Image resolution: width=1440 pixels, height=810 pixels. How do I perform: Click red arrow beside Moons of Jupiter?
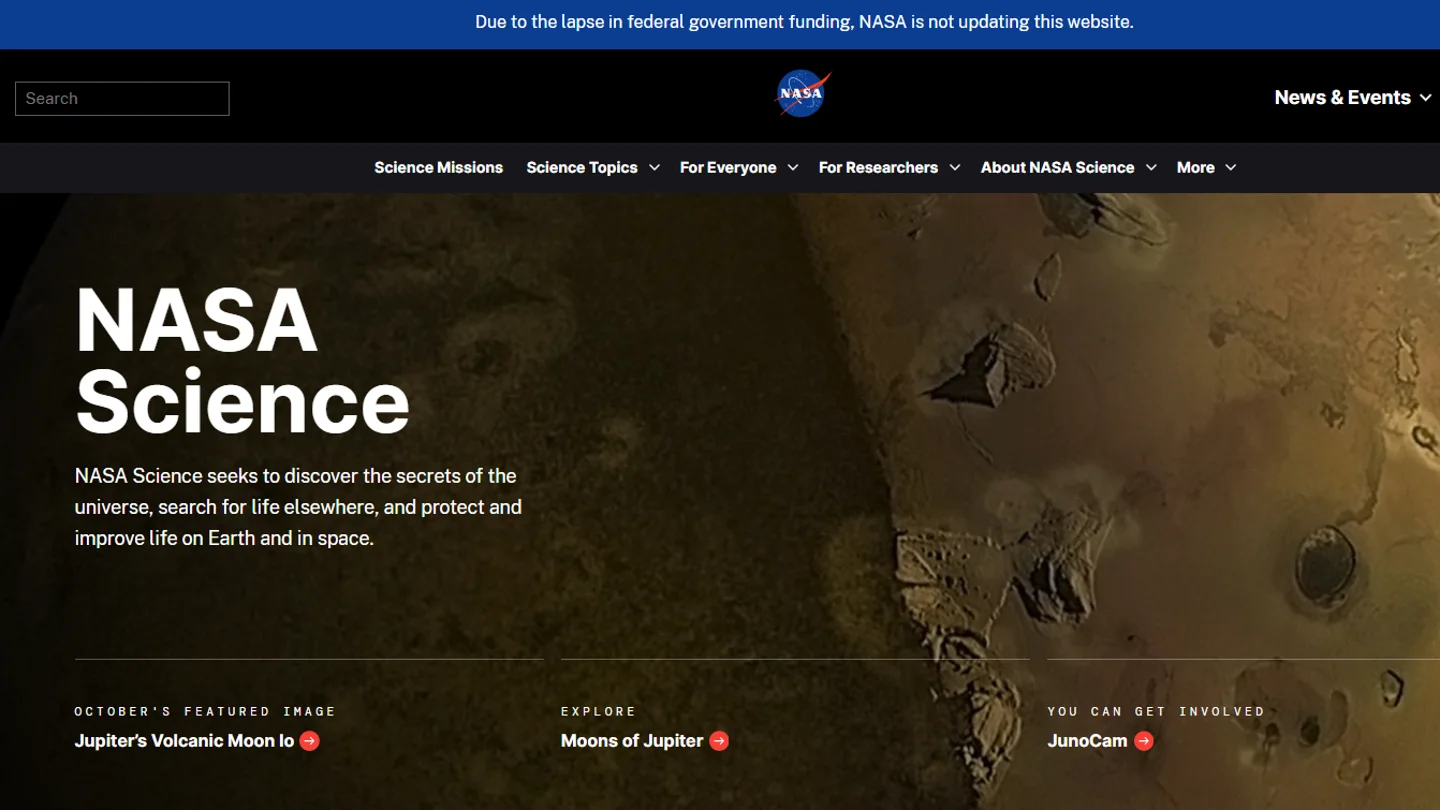coord(719,741)
